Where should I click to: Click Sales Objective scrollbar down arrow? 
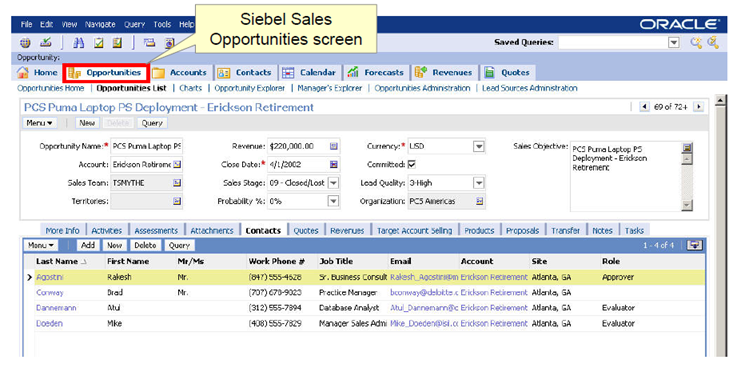(x=687, y=205)
